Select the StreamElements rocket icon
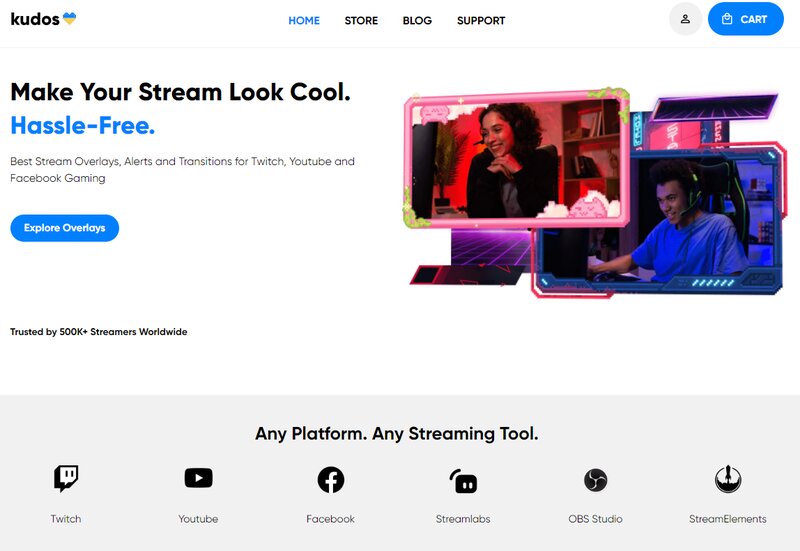Viewport: 800px width, 551px height. pyautogui.click(x=728, y=479)
